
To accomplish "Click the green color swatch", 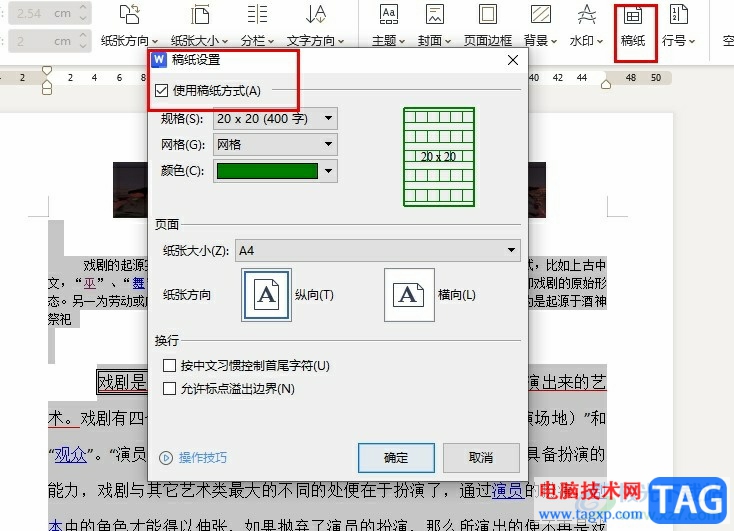I will tap(267, 171).
